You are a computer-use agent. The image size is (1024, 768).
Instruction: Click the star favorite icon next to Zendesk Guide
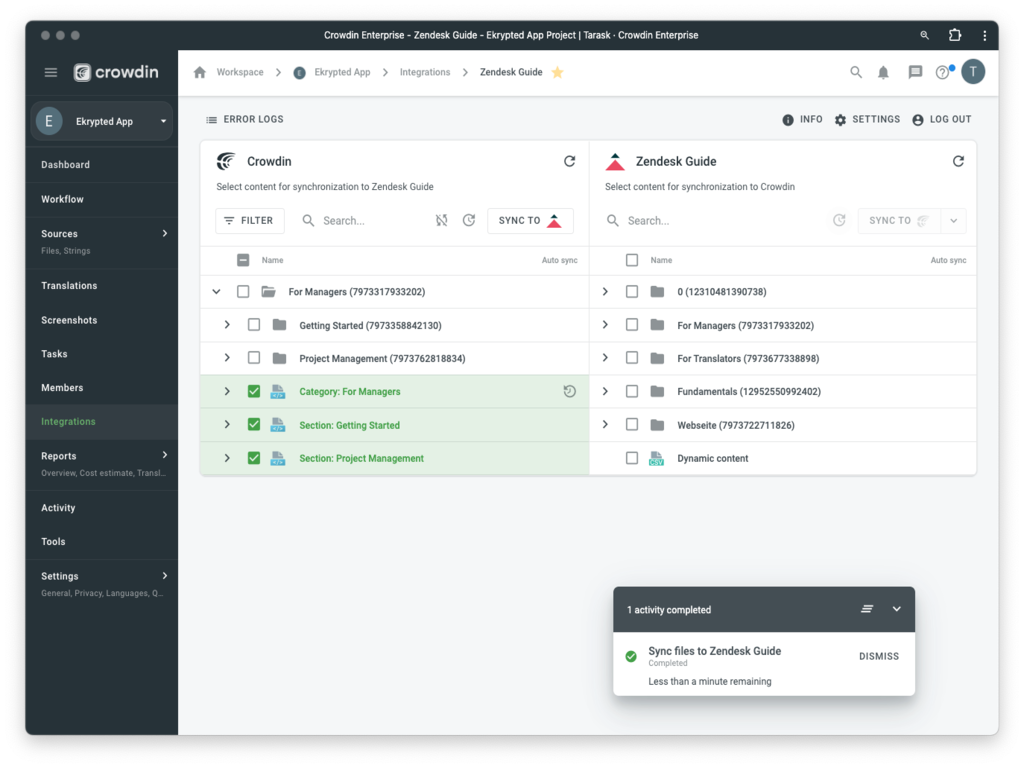point(558,73)
